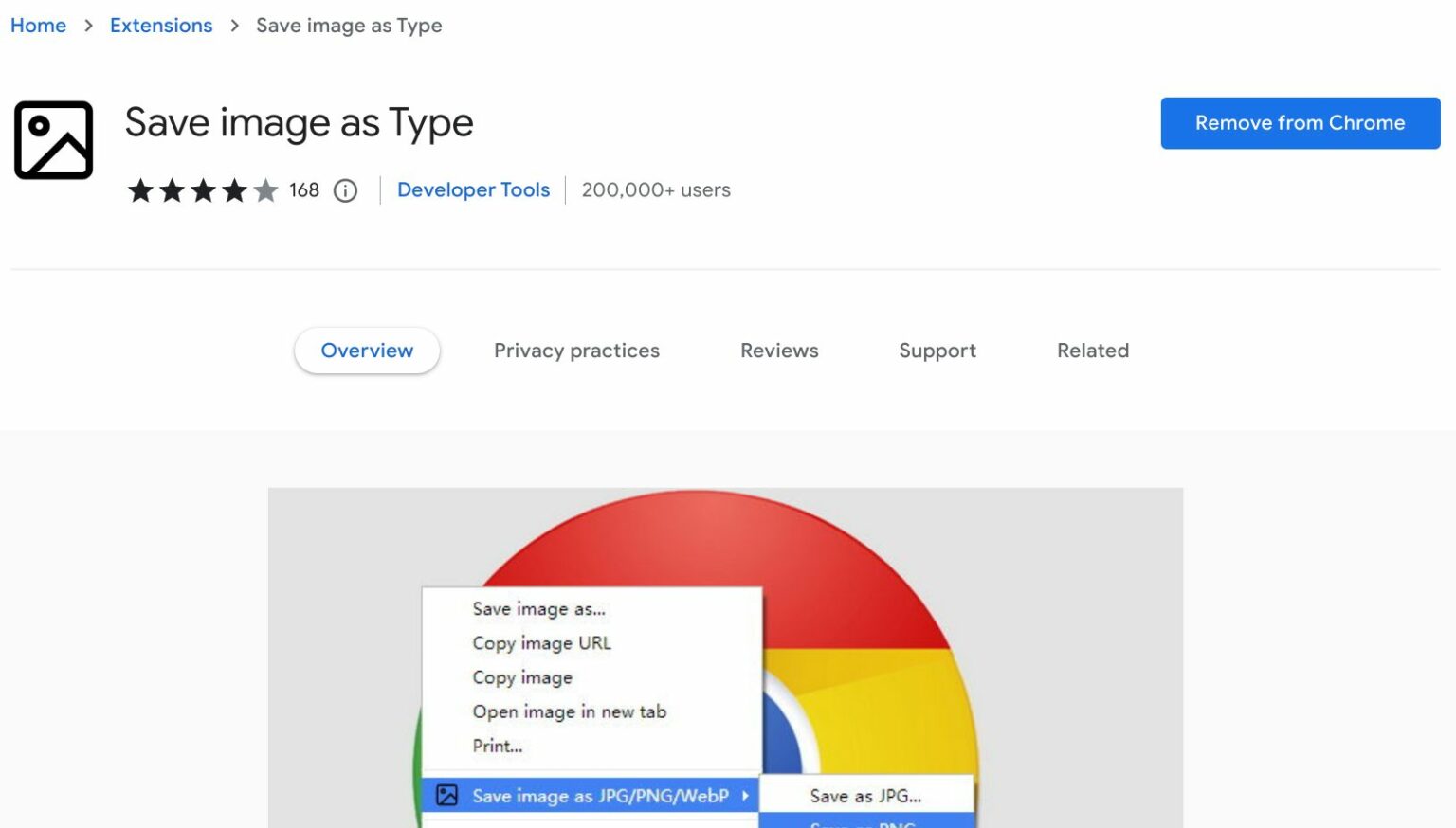Click Copy image URL menu entry
Viewport: 1456px width, 828px height.
click(x=541, y=643)
